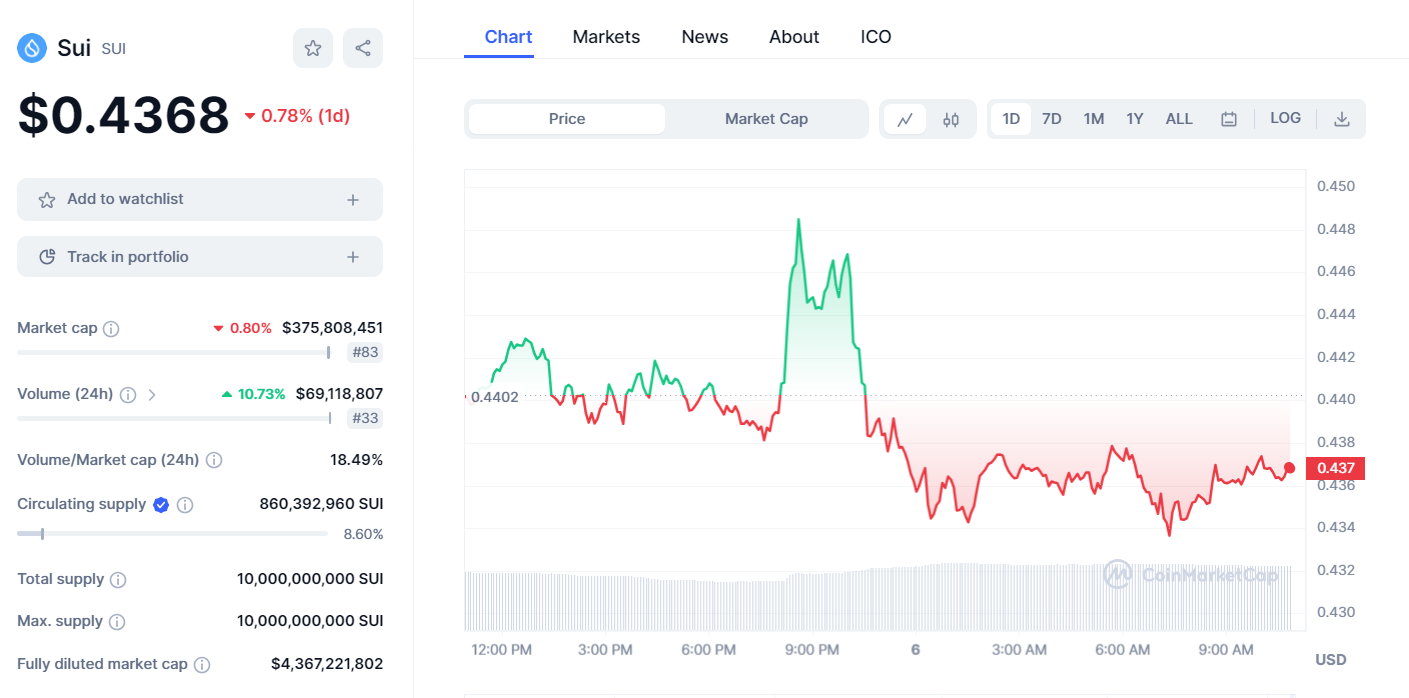Star Sui as a favorite
This screenshot has height=698, width=1409.
coord(313,48)
